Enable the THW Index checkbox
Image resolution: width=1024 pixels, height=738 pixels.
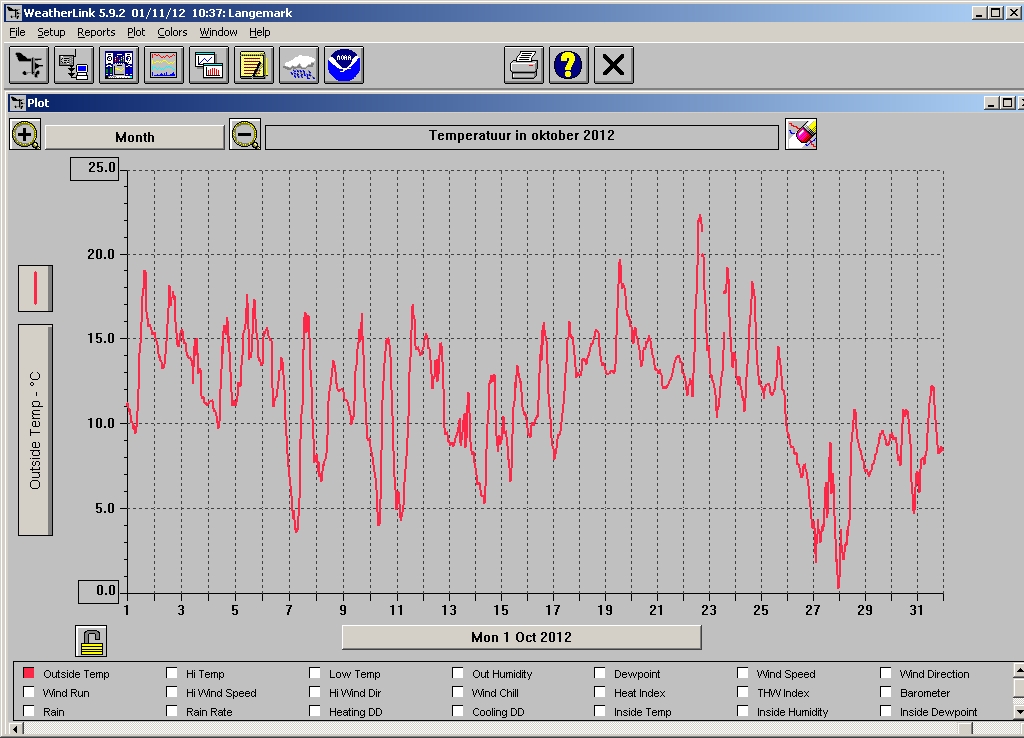pos(743,692)
